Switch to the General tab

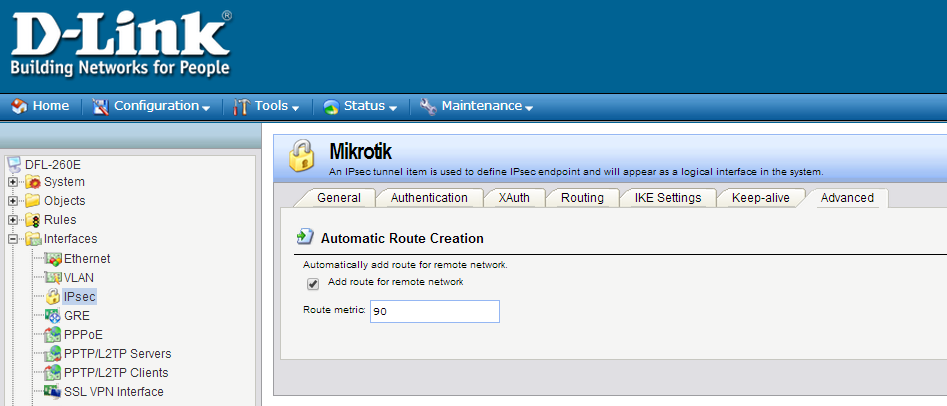(x=339, y=198)
